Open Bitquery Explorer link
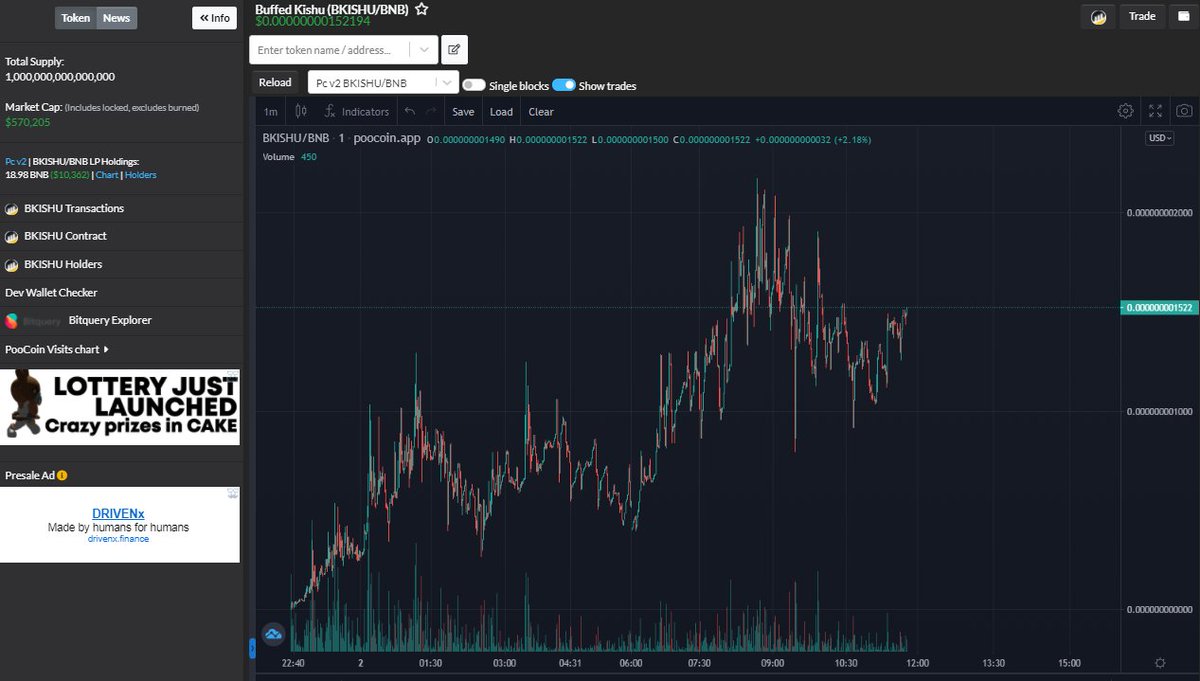Image resolution: width=1200 pixels, height=681 pixels. (x=110, y=321)
